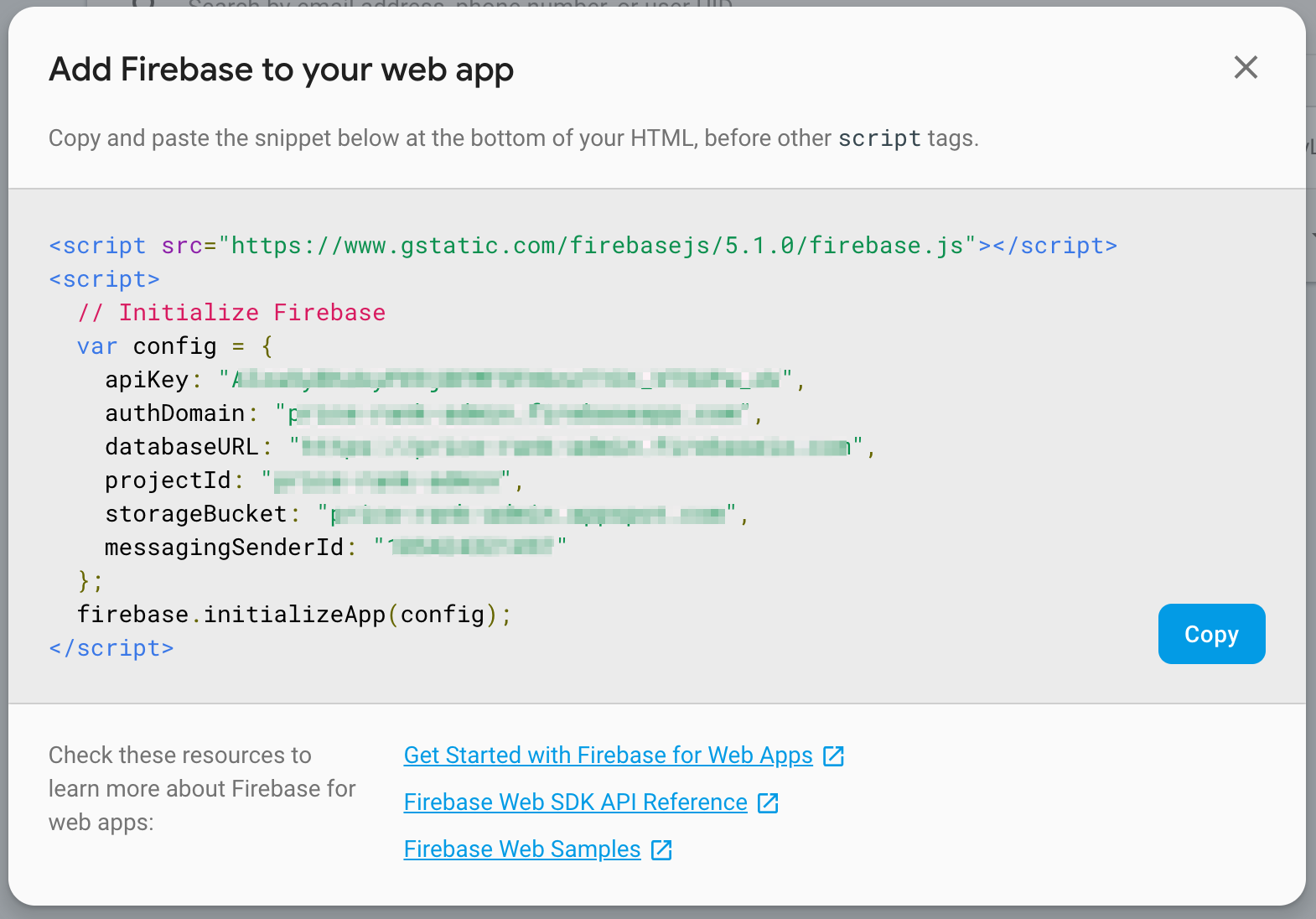Click external-link icon beside Web Samples
1316x919 pixels.
661,850
